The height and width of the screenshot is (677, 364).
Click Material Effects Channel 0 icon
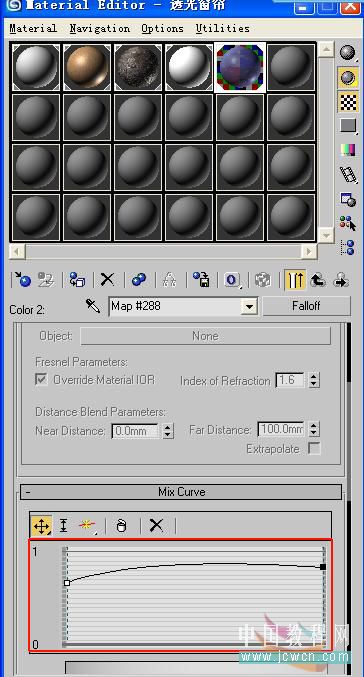232,280
